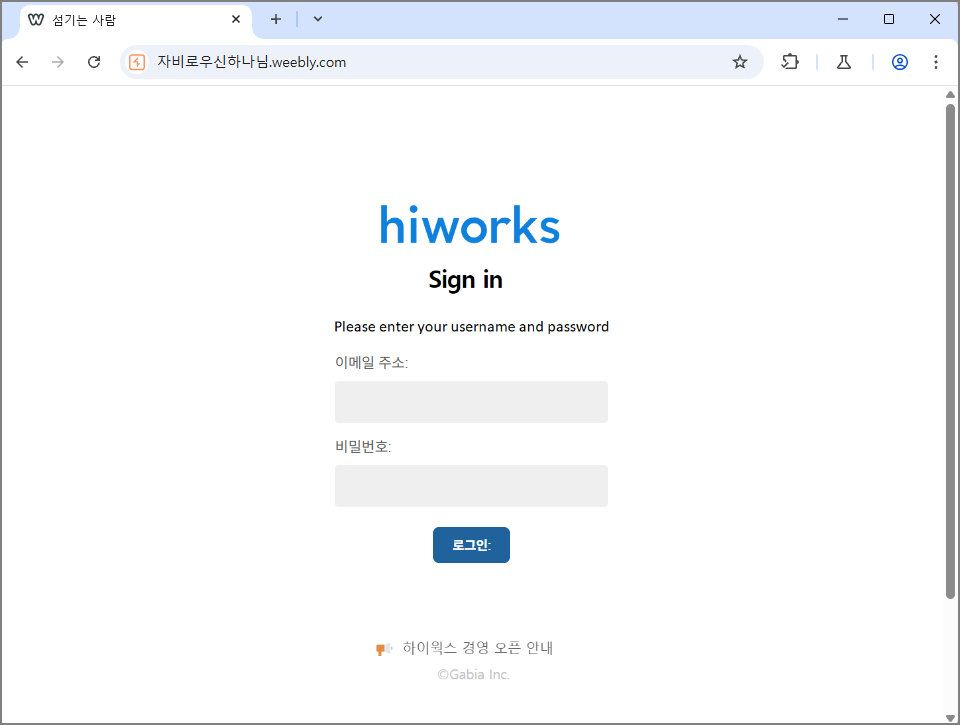Open the Chrome three-dot menu
Viewport: 960px width, 725px height.
[936, 62]
